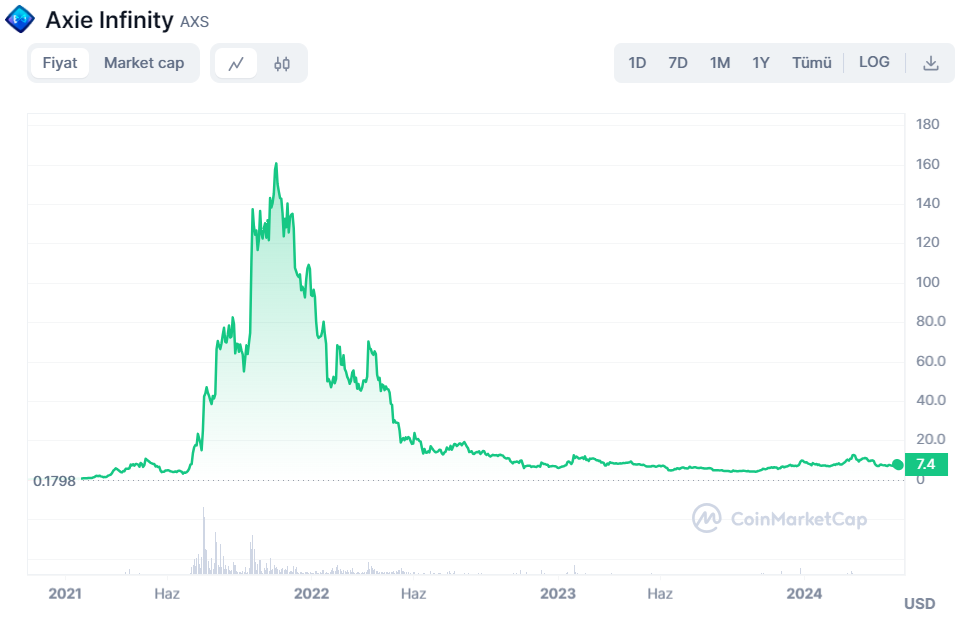This screenshot has width=961, height=618.
Task: Click the current price 7.4 label
Action: click(925, 464)
